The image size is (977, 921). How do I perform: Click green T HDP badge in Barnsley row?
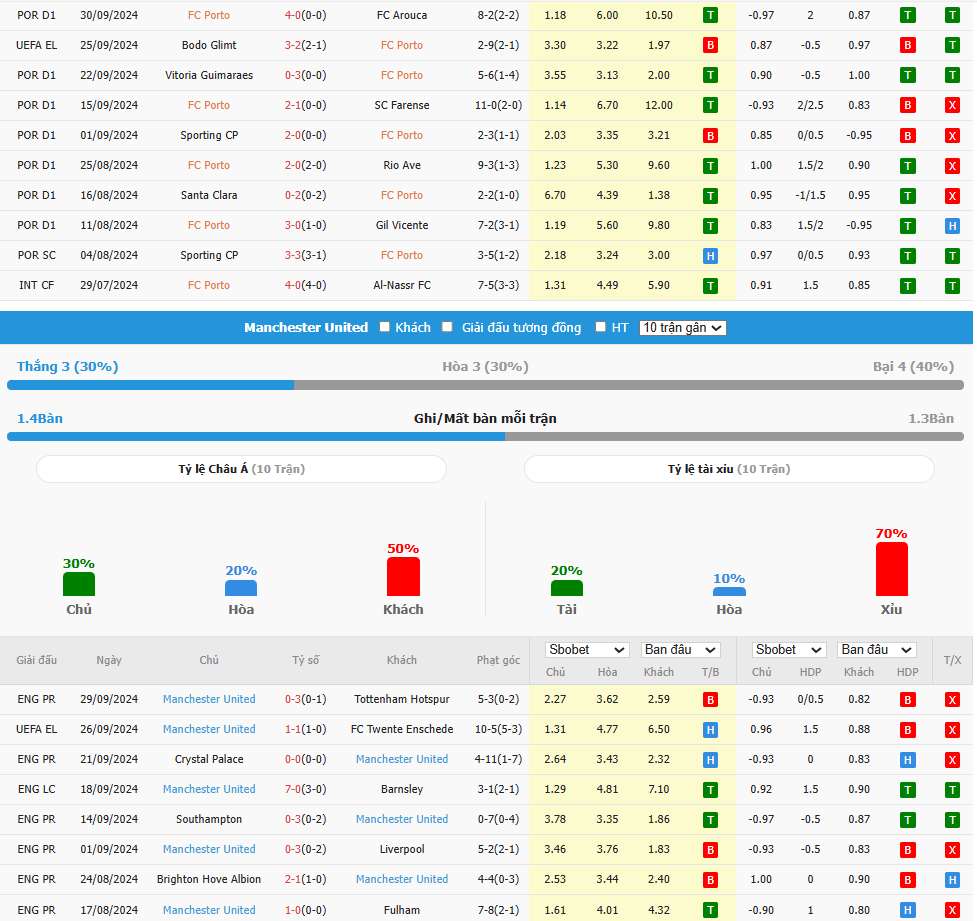pos(908,790)
